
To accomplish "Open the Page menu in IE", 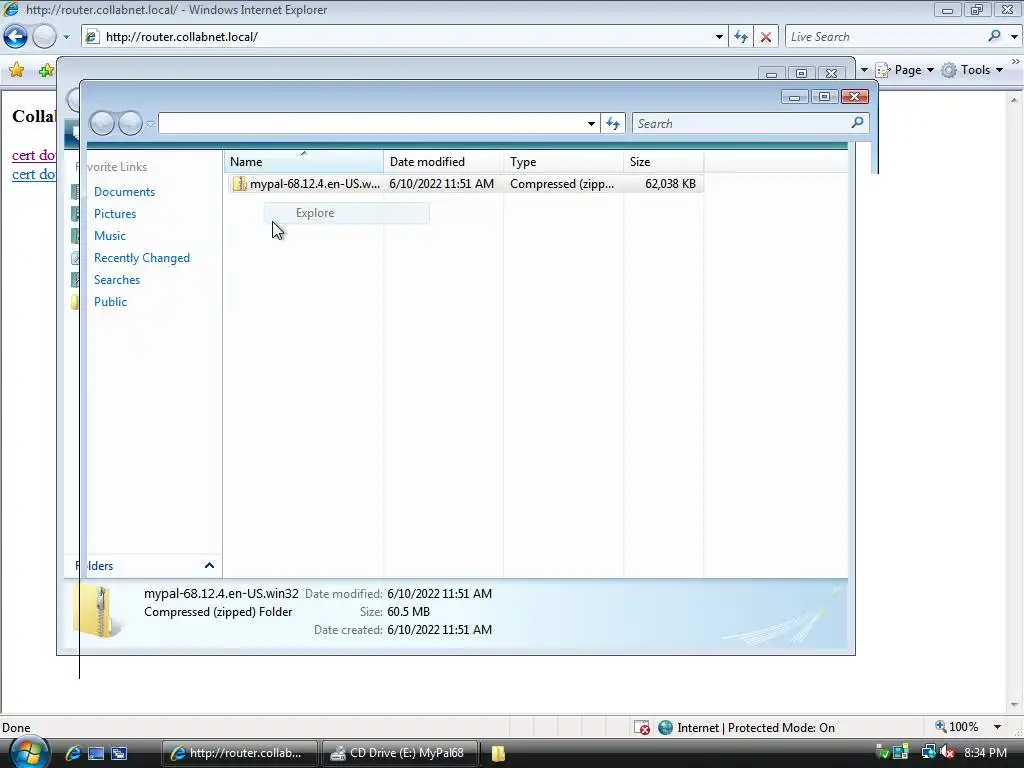I will tap(905, 70).
